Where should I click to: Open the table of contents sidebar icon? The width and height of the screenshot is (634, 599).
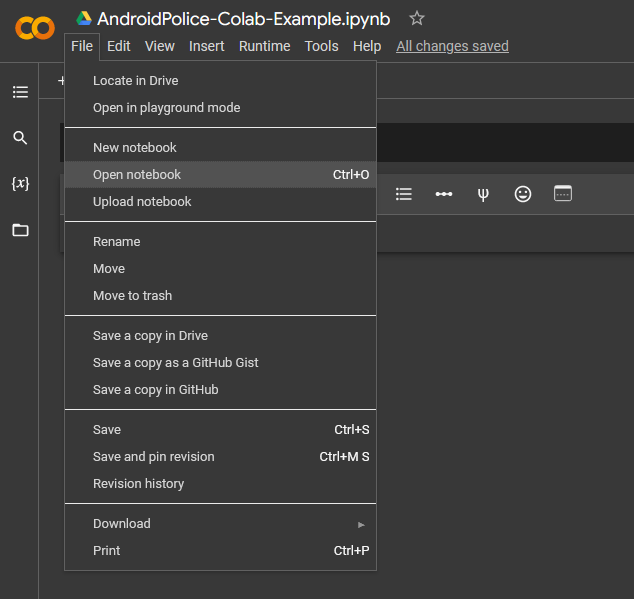[20, 92]
